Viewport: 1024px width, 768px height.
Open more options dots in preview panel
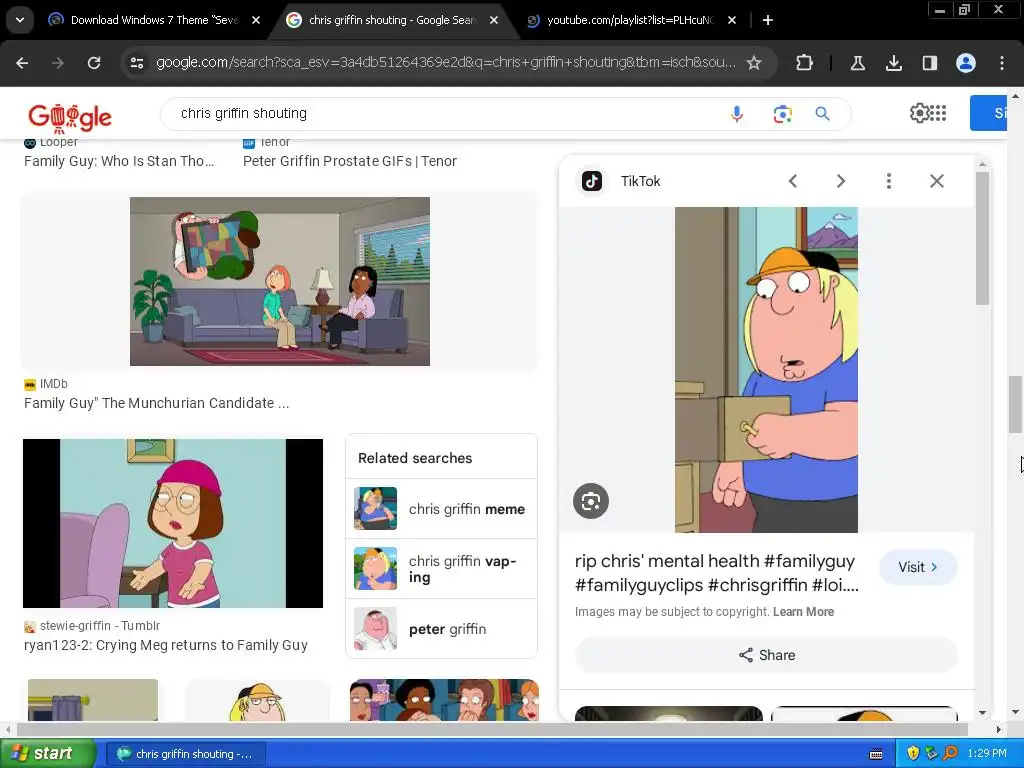click(888, 181)
